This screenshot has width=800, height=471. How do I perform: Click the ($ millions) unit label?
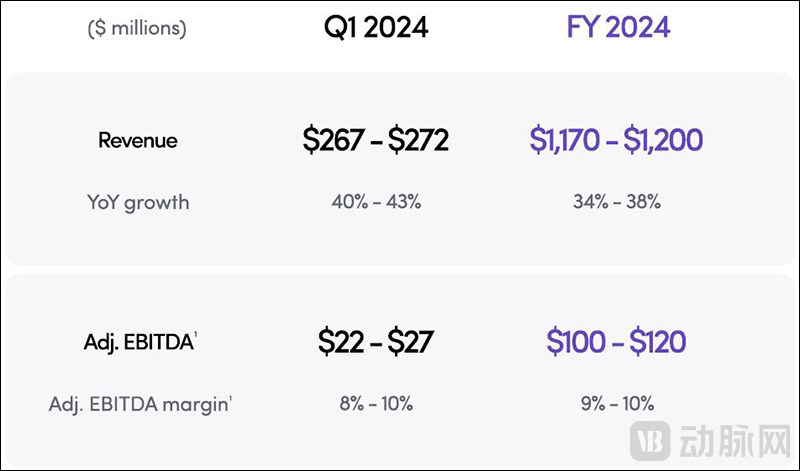point(137,28)
